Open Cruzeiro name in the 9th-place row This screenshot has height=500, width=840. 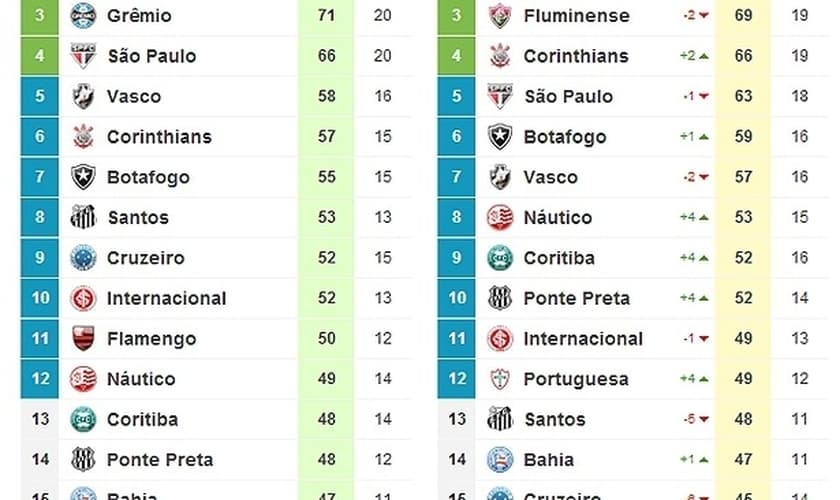146,258
